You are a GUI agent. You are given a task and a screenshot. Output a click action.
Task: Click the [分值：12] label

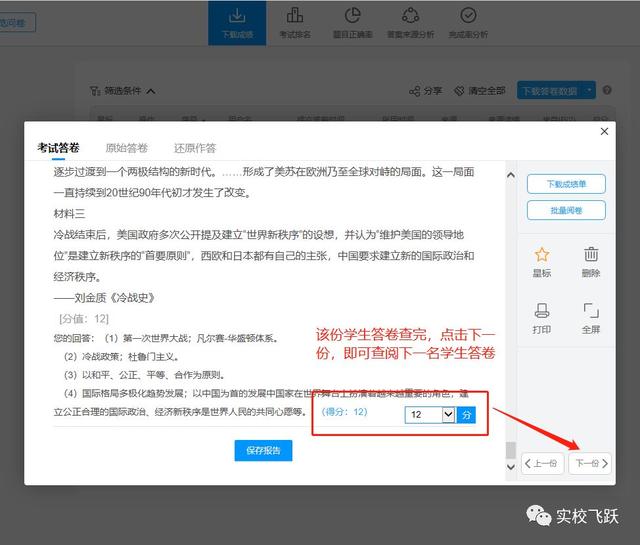tap(84, 318)
